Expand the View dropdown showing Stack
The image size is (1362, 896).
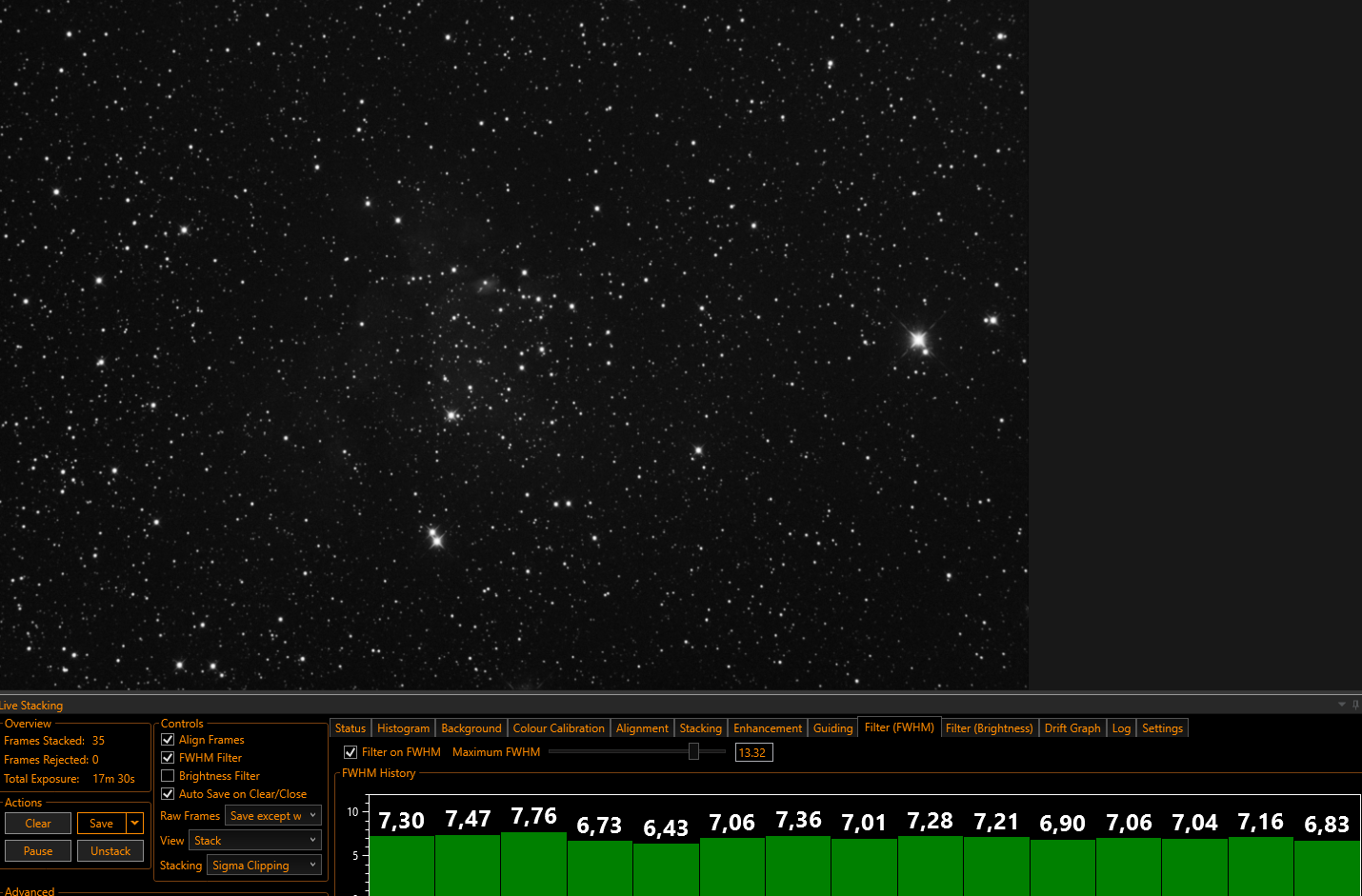[255, 841]
